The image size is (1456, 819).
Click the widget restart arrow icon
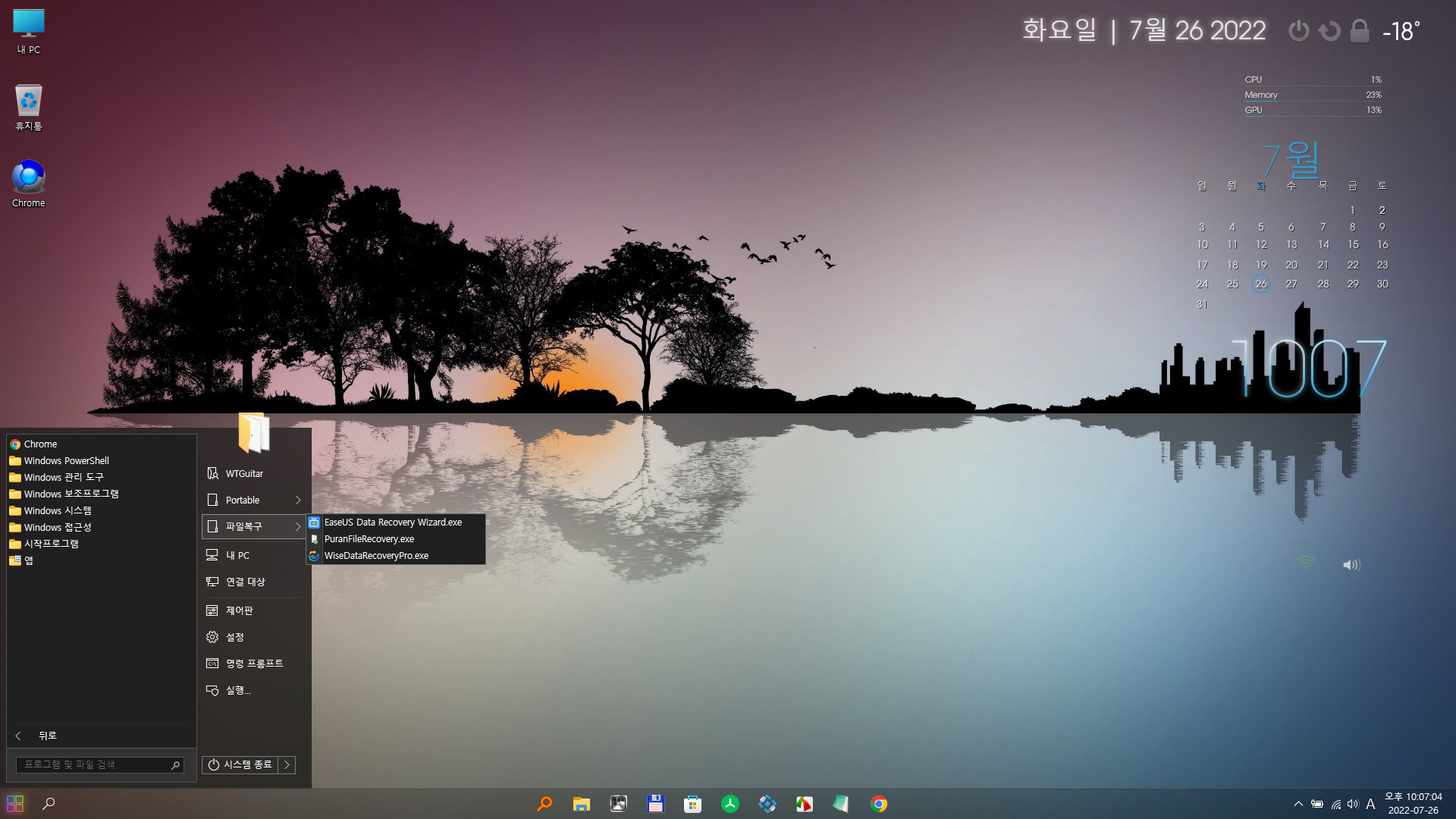pos(1329,31)
